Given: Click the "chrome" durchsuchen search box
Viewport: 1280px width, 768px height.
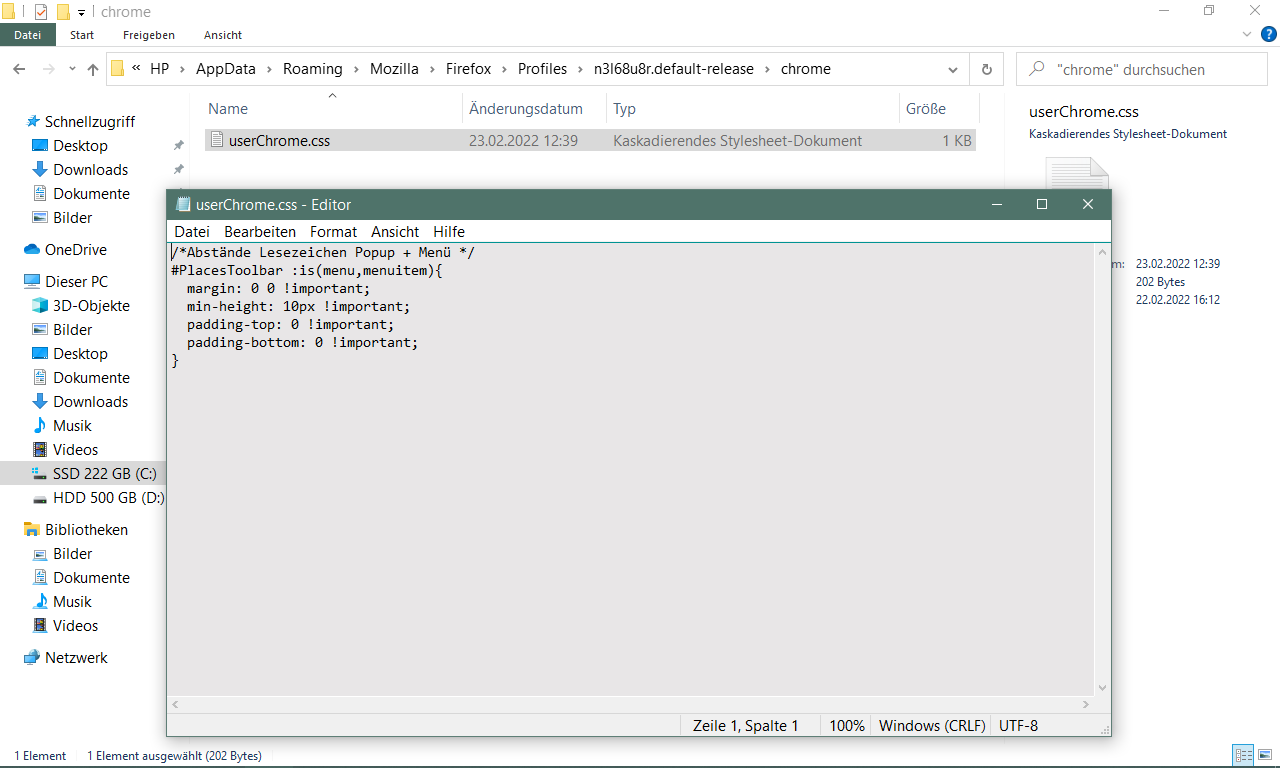Looking at the screenshot, I should pyautogui.click(x=1150, y=69).
